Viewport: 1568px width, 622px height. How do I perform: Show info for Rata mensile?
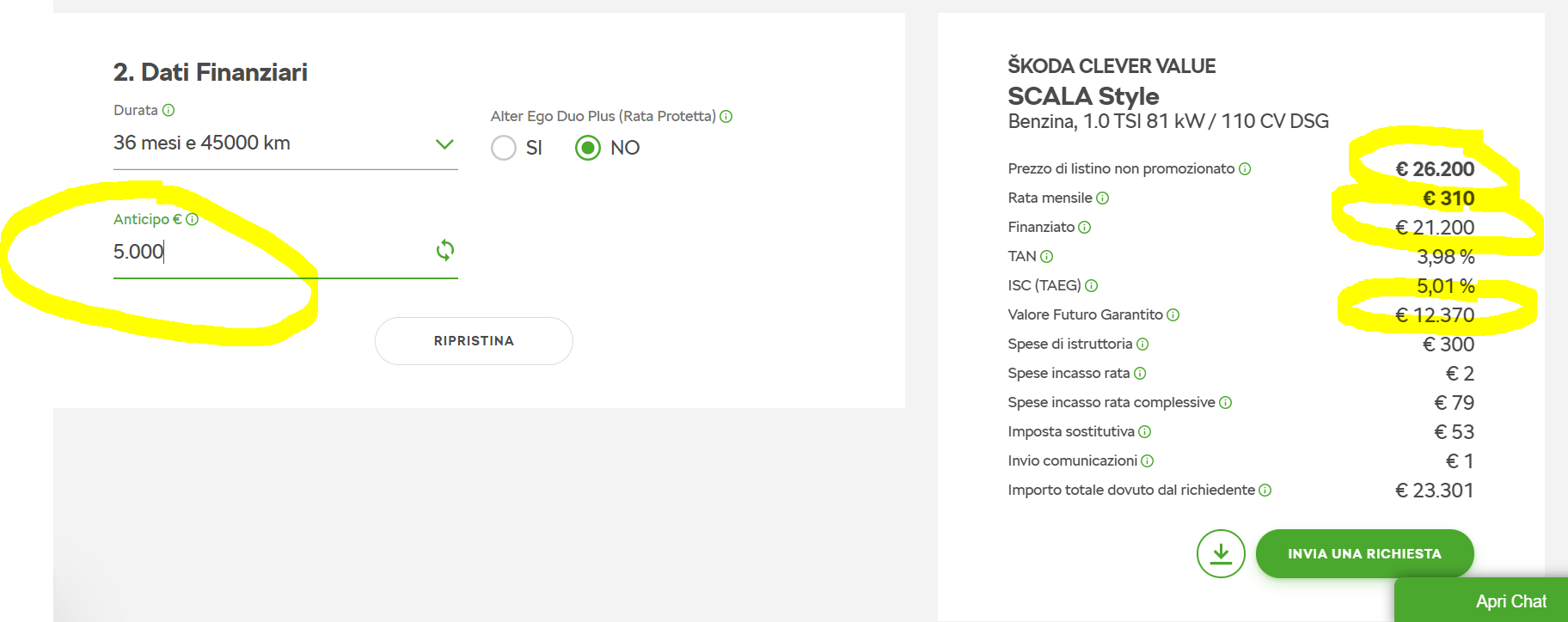[1103, 198]
